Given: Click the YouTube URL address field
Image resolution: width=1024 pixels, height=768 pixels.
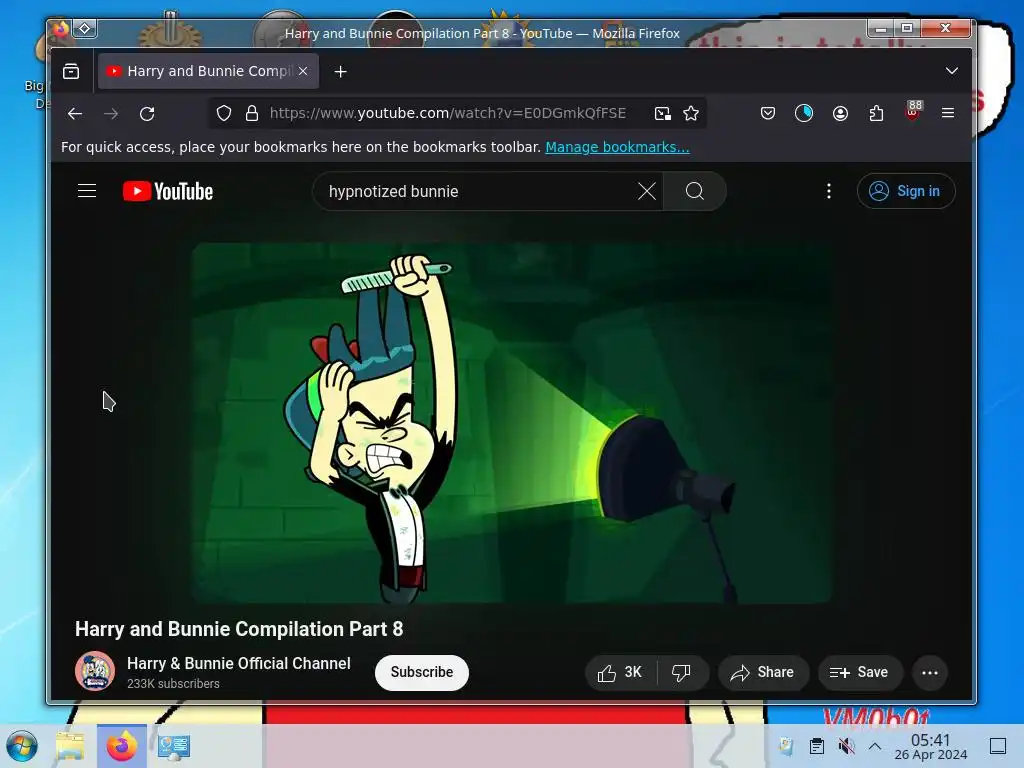Looking at the screenshot, I should [448, 114].
